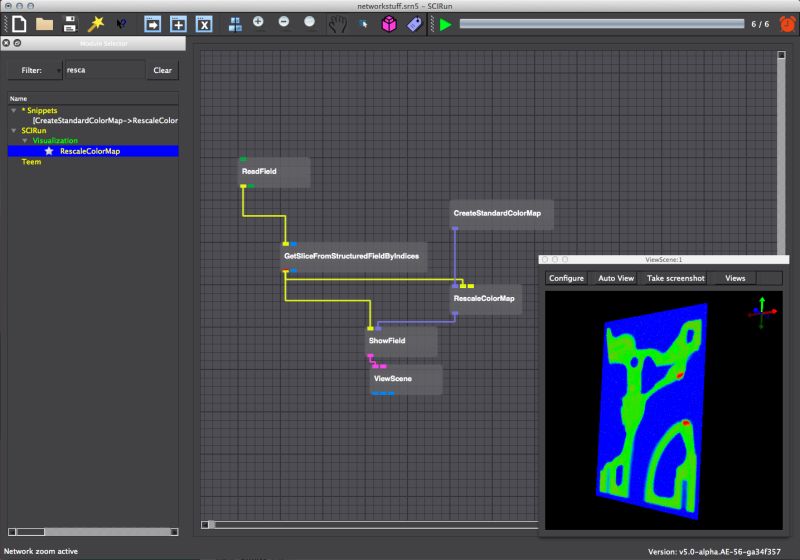800x560 pixels.
Task: Select the GetSliceFromStructuredFieldByIndices module
Action: click(354, 257)
